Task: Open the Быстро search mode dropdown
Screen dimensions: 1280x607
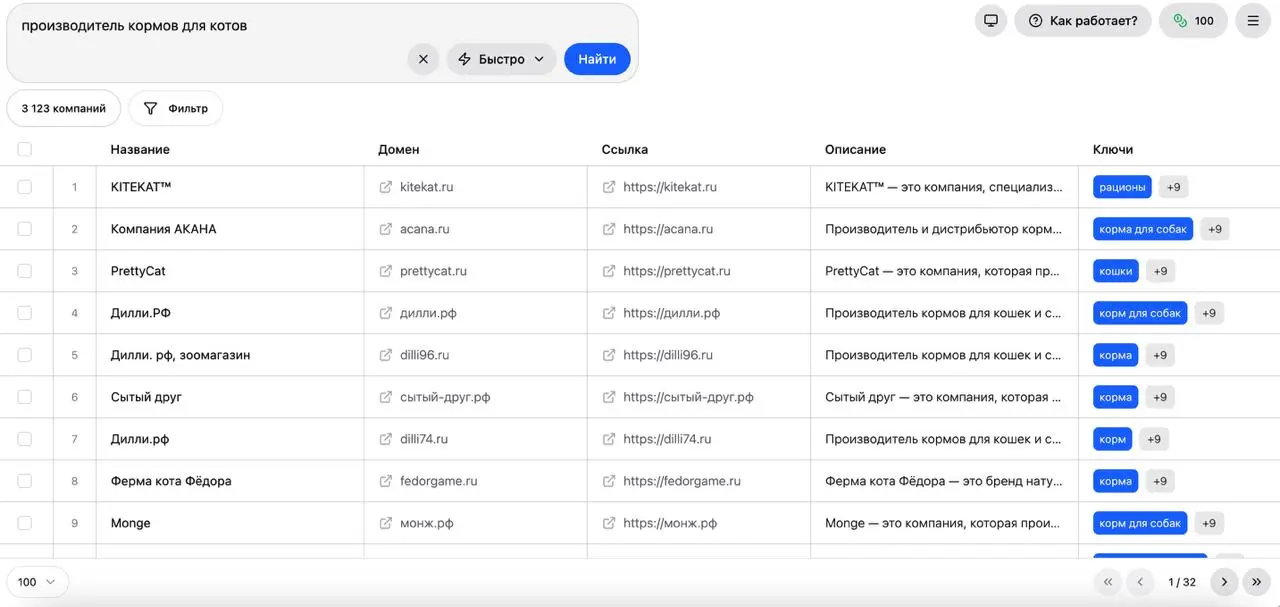Action: (x=501, y=59)
